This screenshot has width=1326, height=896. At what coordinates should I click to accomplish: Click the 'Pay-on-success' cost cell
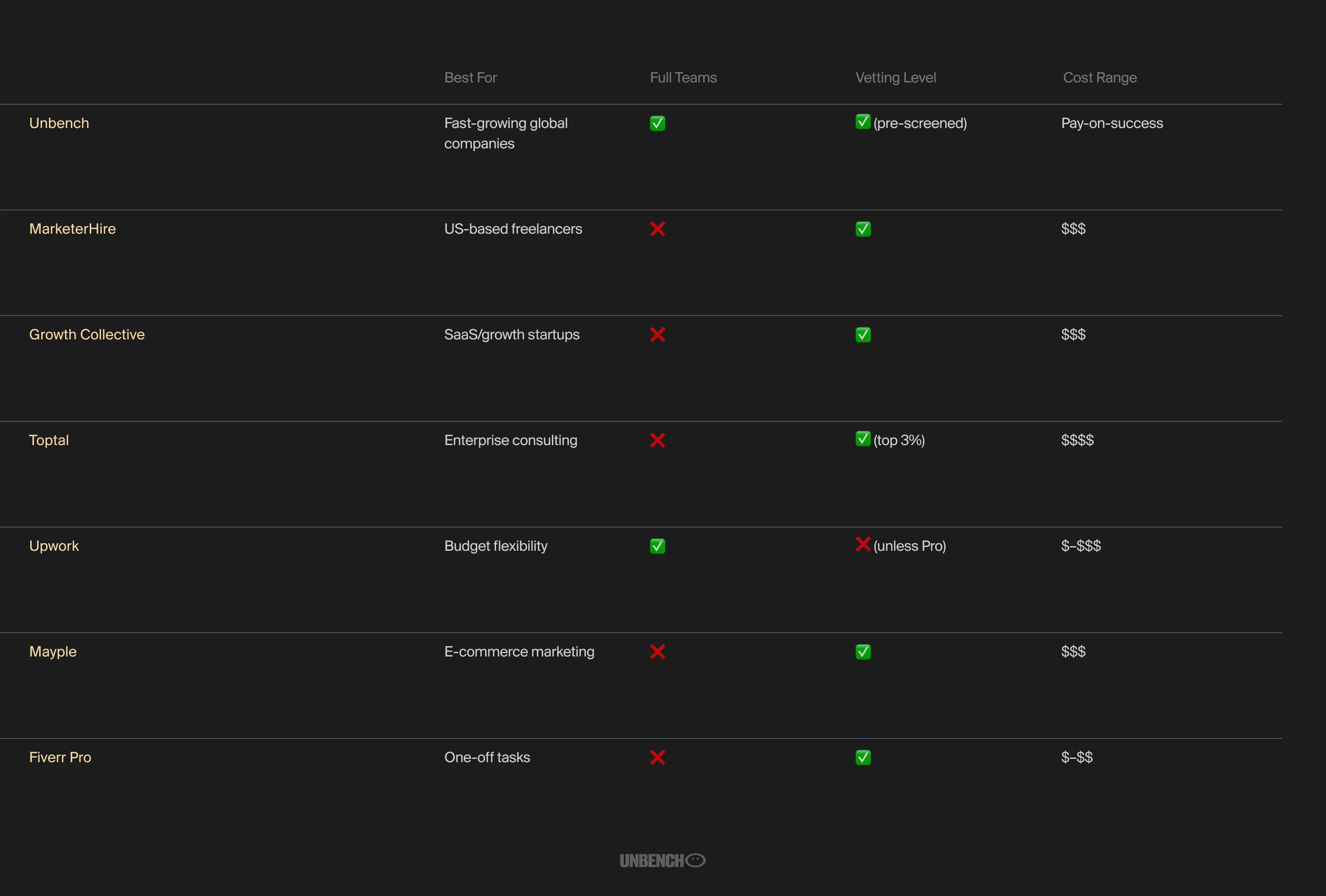tap(1112, 123)
